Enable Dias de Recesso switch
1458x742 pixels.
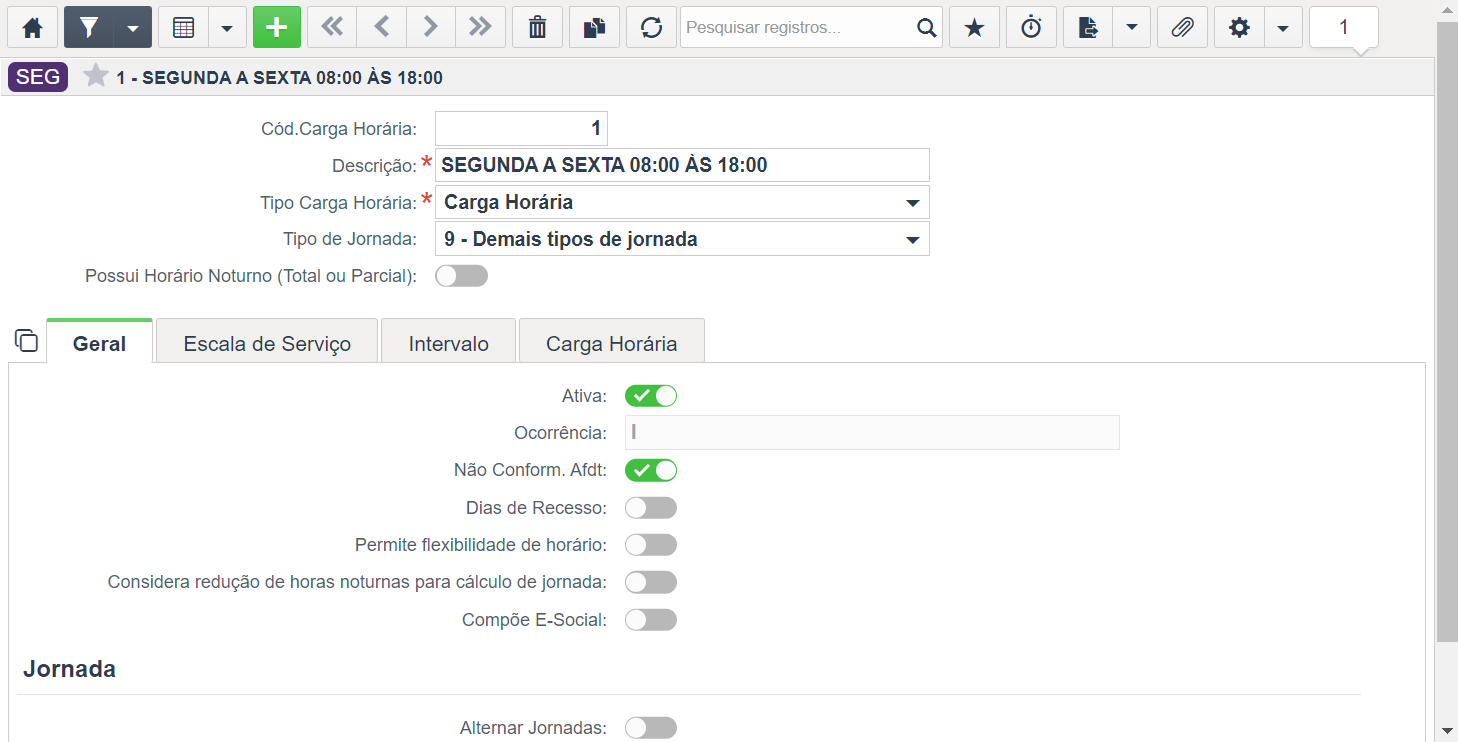(x=651, y=508)
